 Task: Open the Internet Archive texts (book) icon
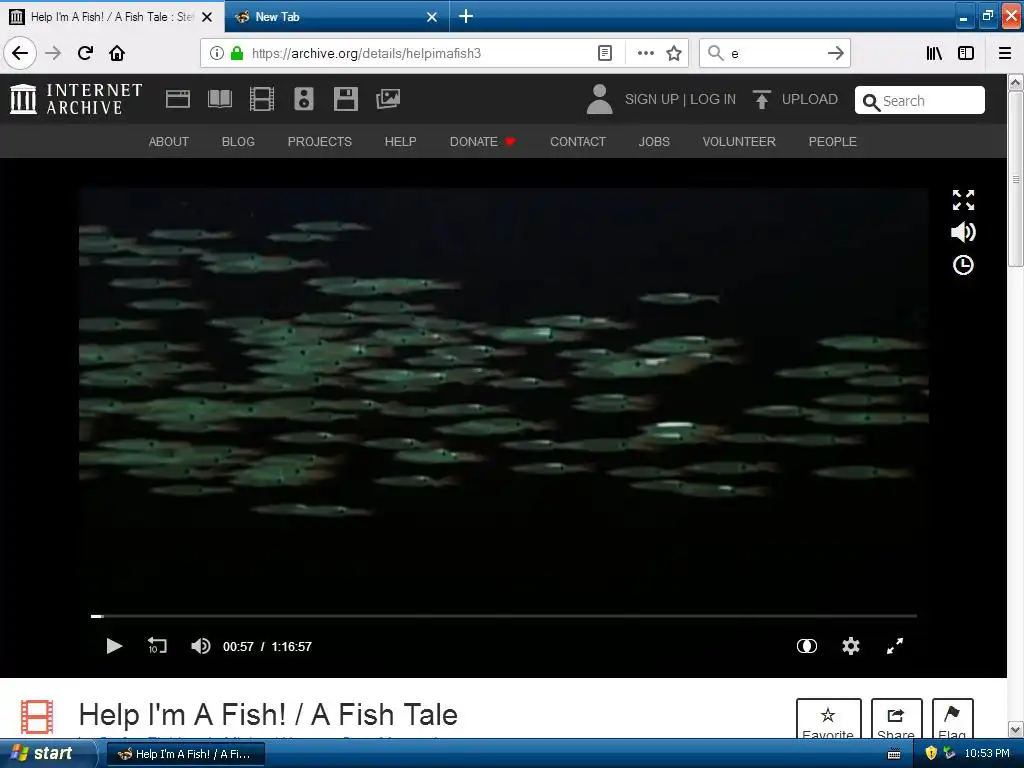tap(219, 99)
